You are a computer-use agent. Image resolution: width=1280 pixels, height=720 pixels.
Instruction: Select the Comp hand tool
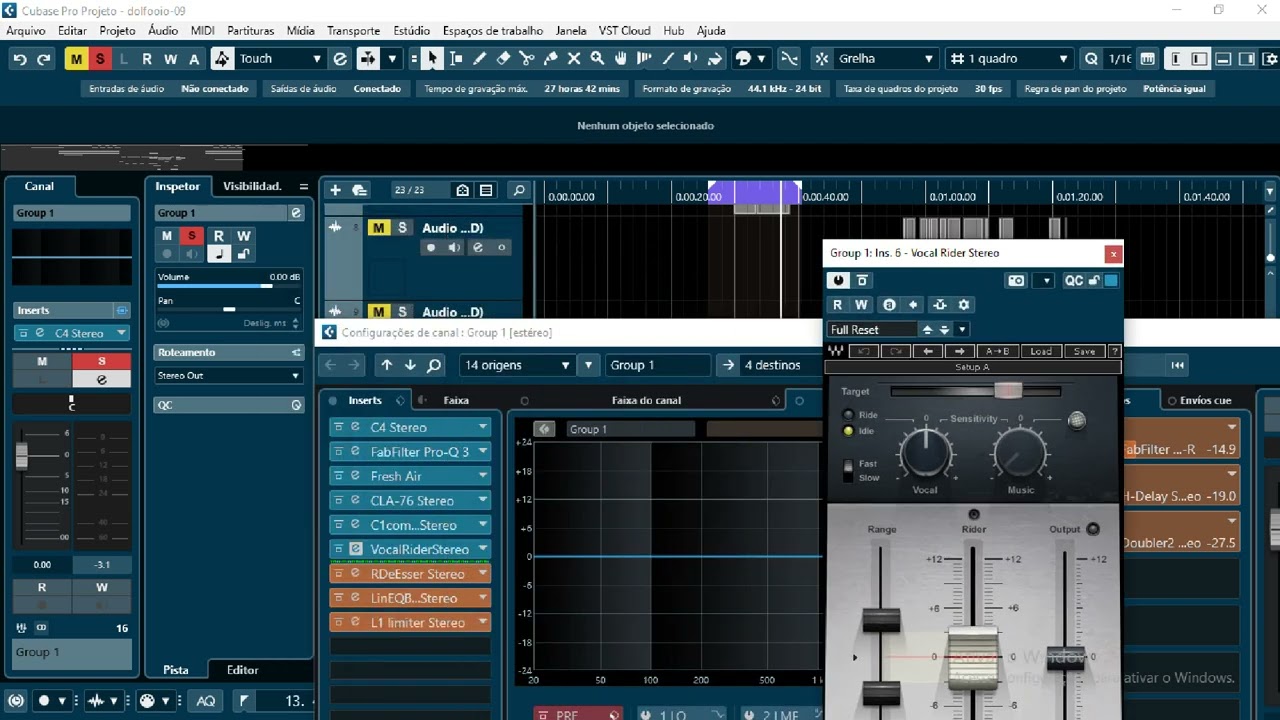[x=621, y=59]
